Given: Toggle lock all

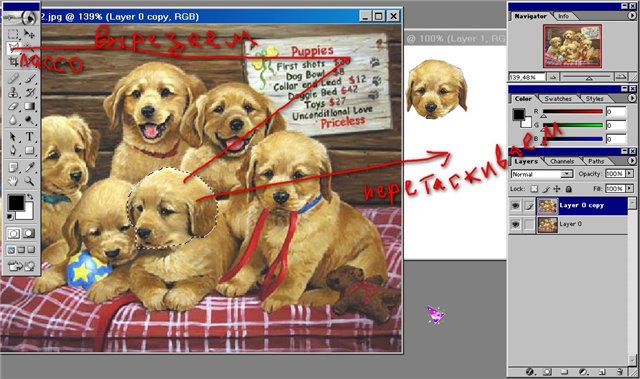Looking at the screenshot, I should coord(569,189).
